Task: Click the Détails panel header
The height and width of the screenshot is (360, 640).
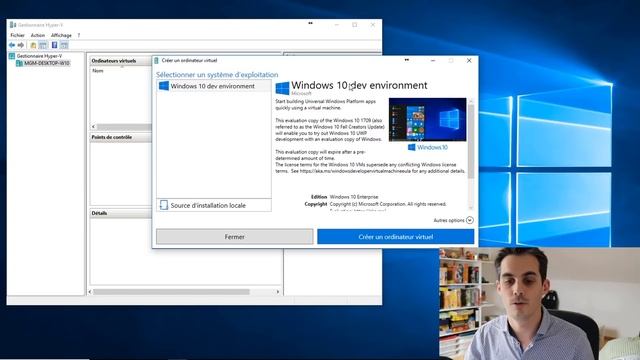Action: [x=120, y=213]
